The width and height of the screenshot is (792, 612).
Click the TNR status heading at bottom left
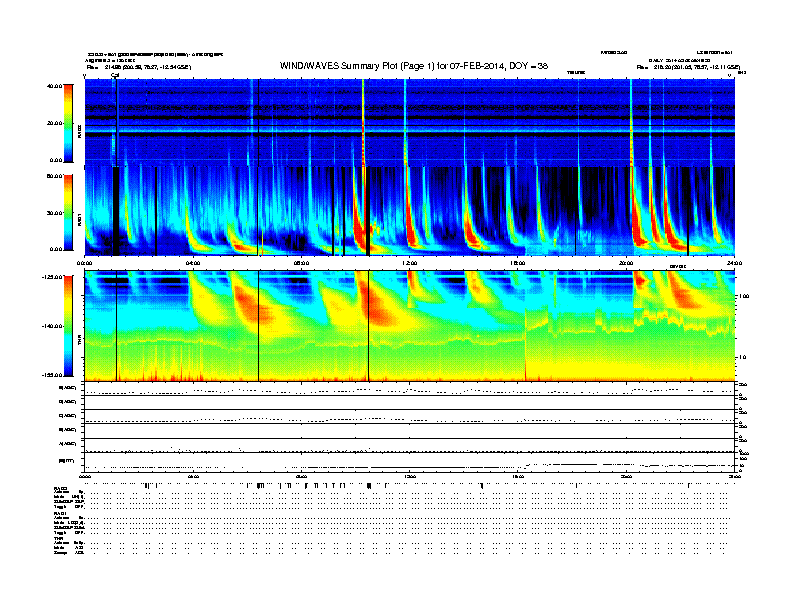click(58, 538)
